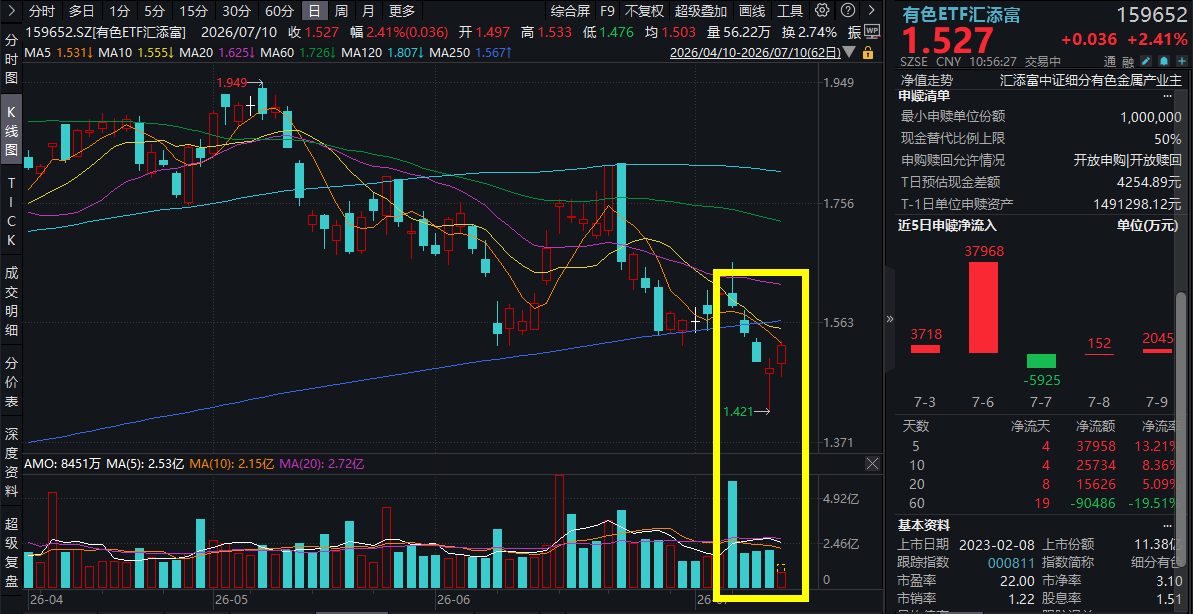Expand the toolbar with the right chevron
The width and height of the screenshot is (1193, 614).
pos(873,11)
